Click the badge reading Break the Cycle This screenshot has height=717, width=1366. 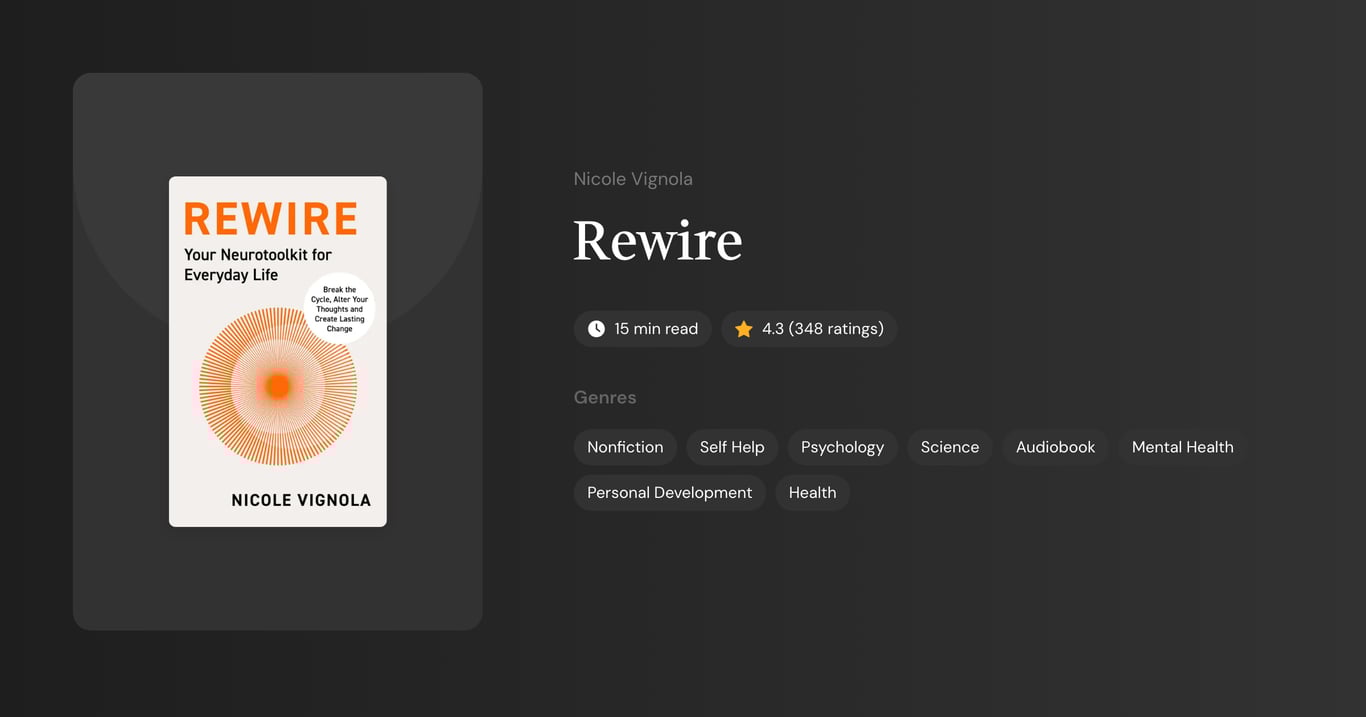point(340,307)
